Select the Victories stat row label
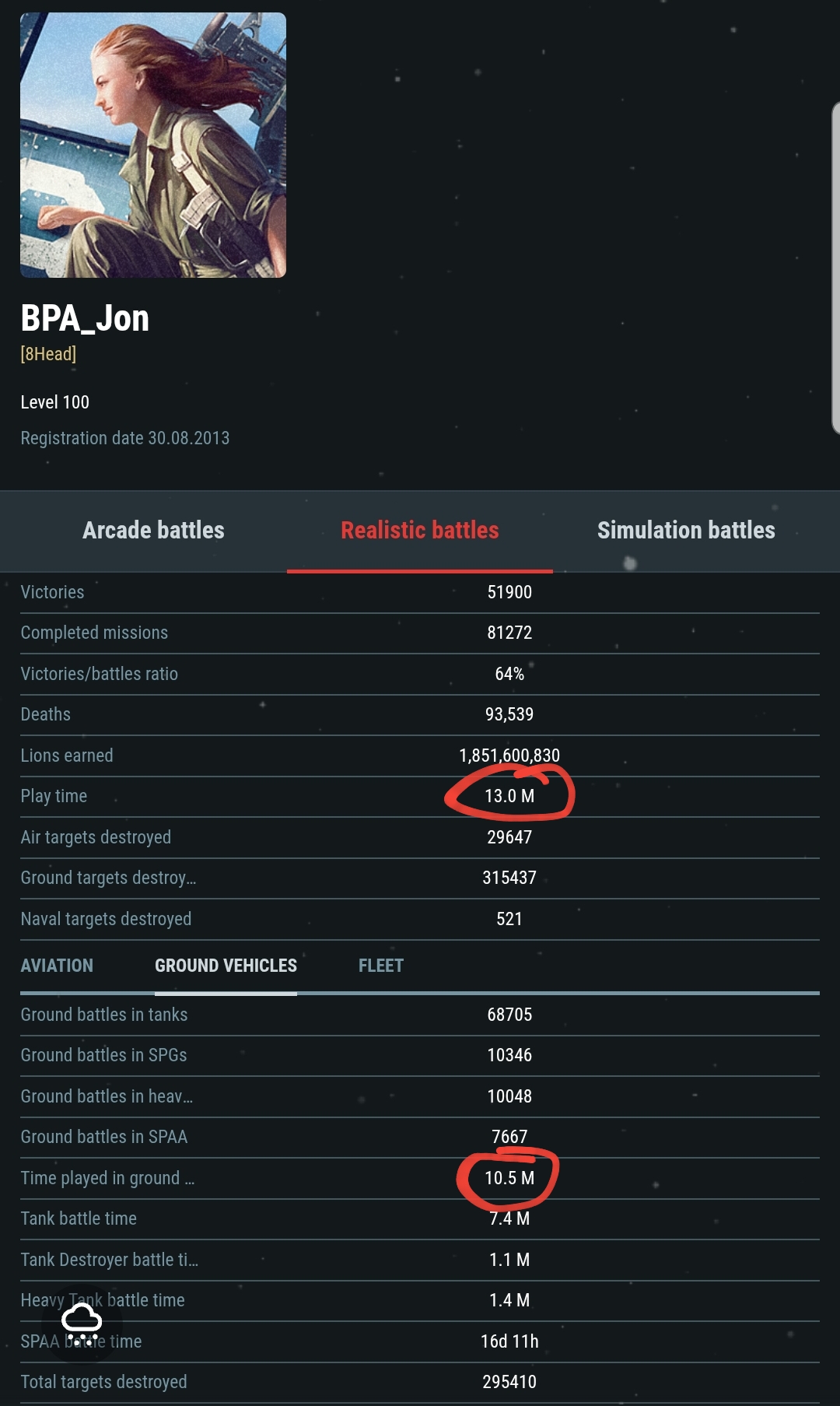Screen dimensions: 840x1406 point(52,592)
